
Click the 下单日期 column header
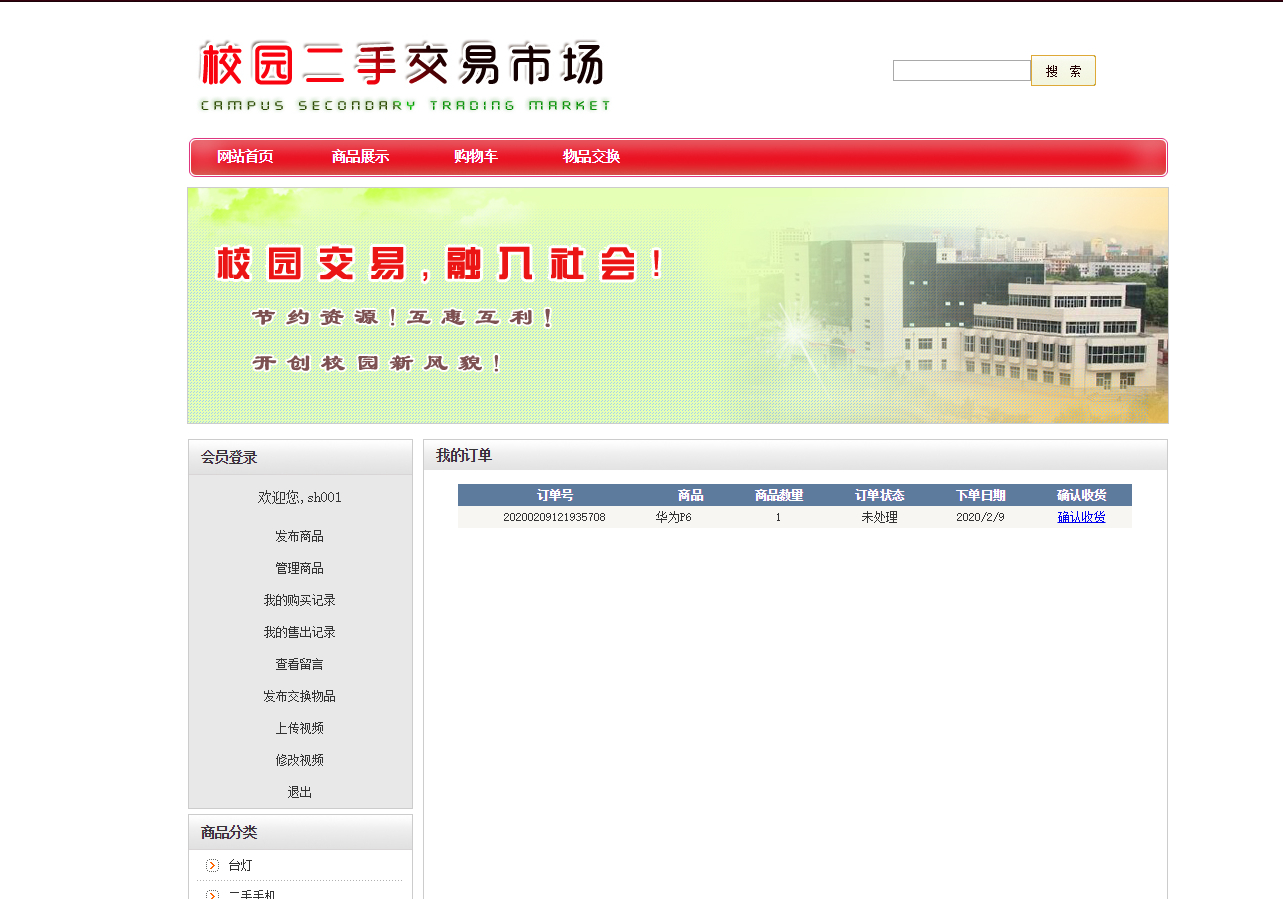coord(980,495)
